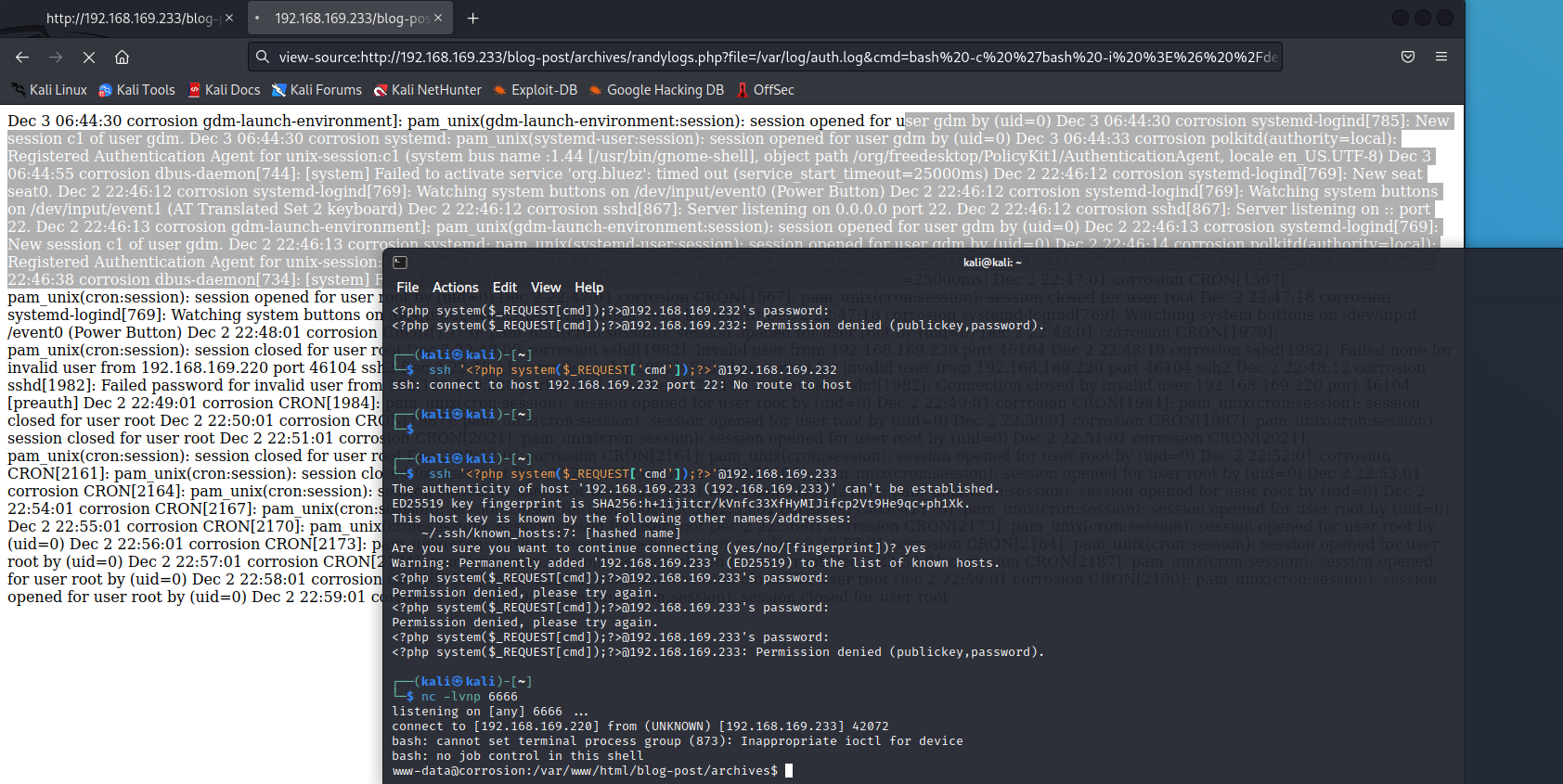1563x784 pixels.
Task: Click the OffSec bookmark favicon
Action: coord(743,90)
